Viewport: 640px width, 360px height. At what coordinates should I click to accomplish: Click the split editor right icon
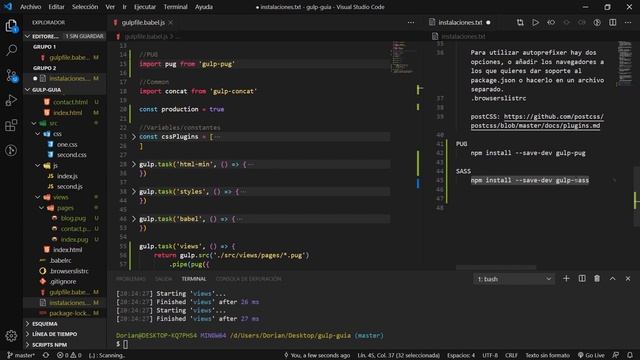click(613, 22)
